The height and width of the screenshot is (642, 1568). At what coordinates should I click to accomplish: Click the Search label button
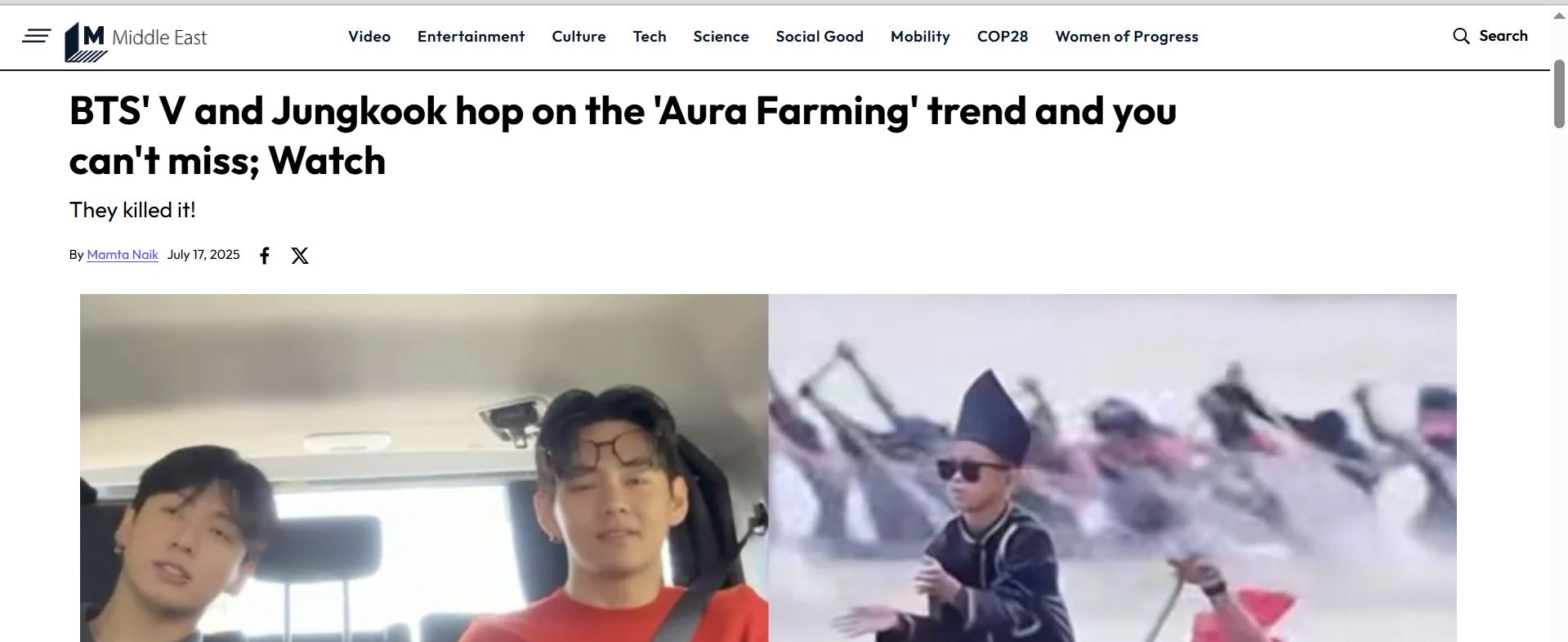pos(1503,36)
